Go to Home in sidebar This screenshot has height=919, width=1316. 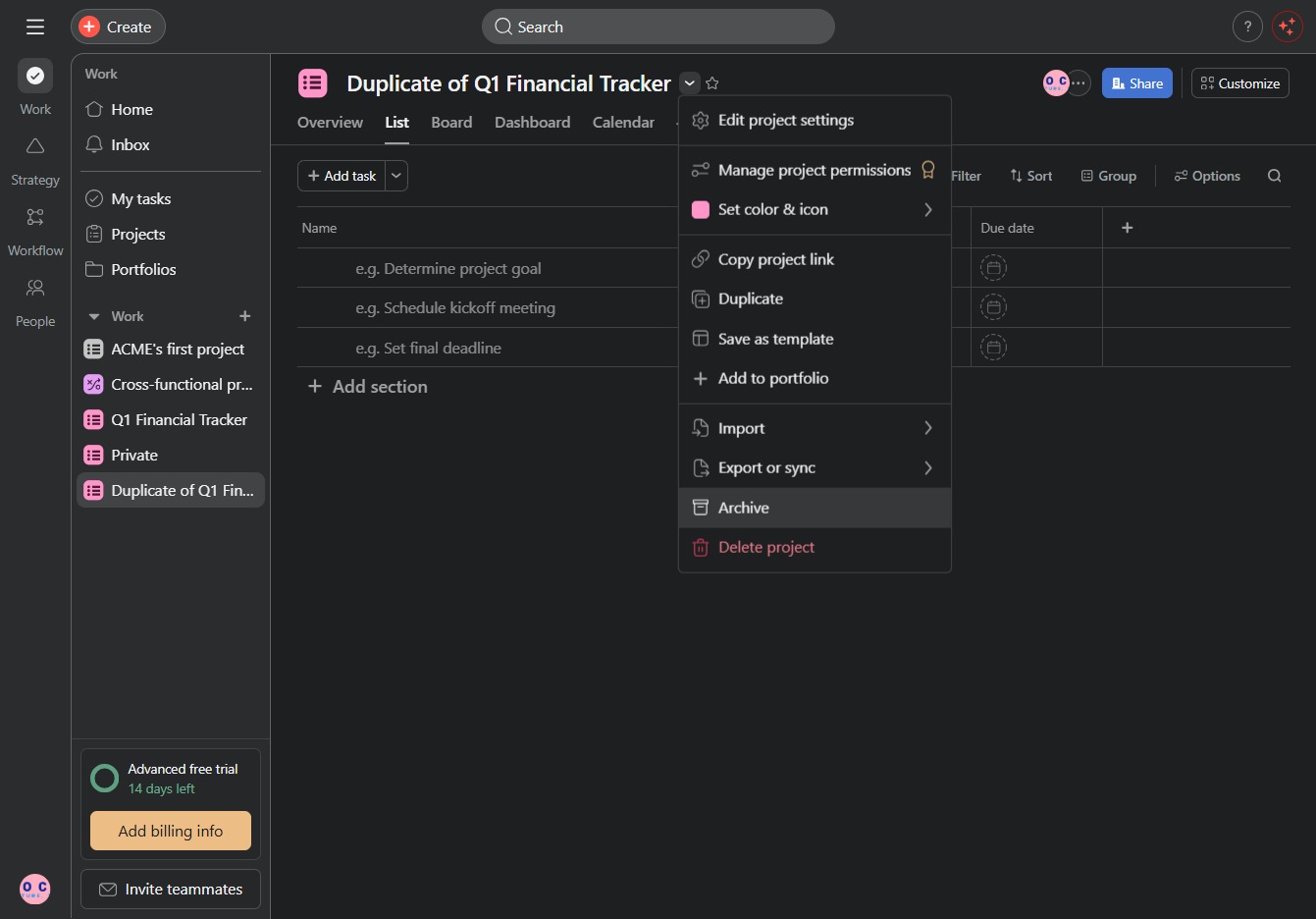pos(168,109)
